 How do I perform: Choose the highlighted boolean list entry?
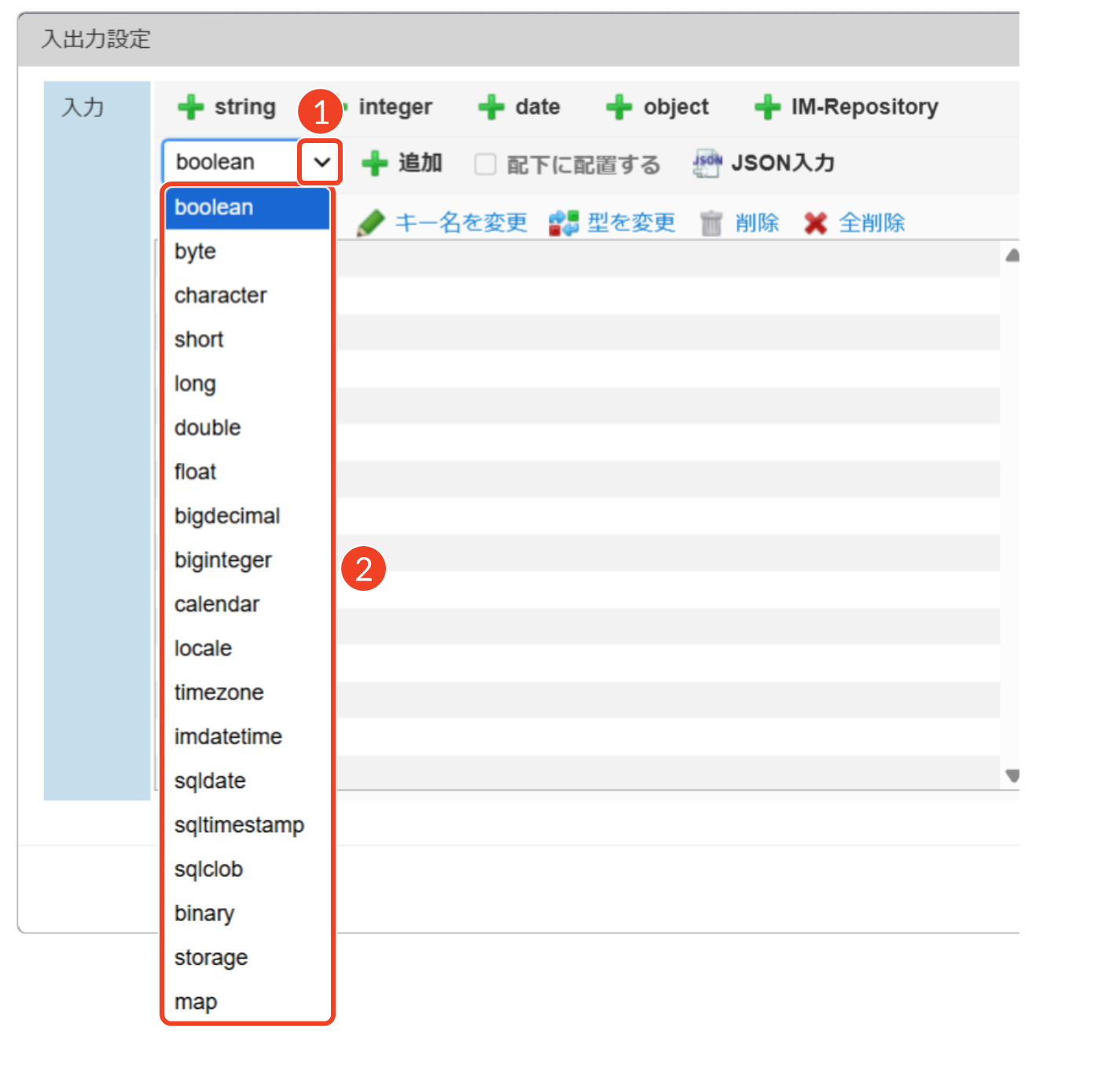[214, 207]
